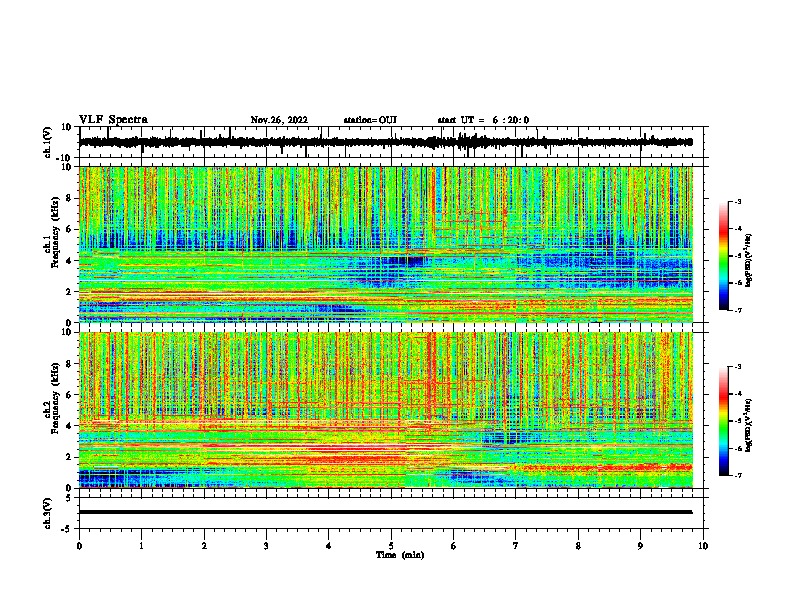Click the "ch.3(V)" axis label

point(48,513)
